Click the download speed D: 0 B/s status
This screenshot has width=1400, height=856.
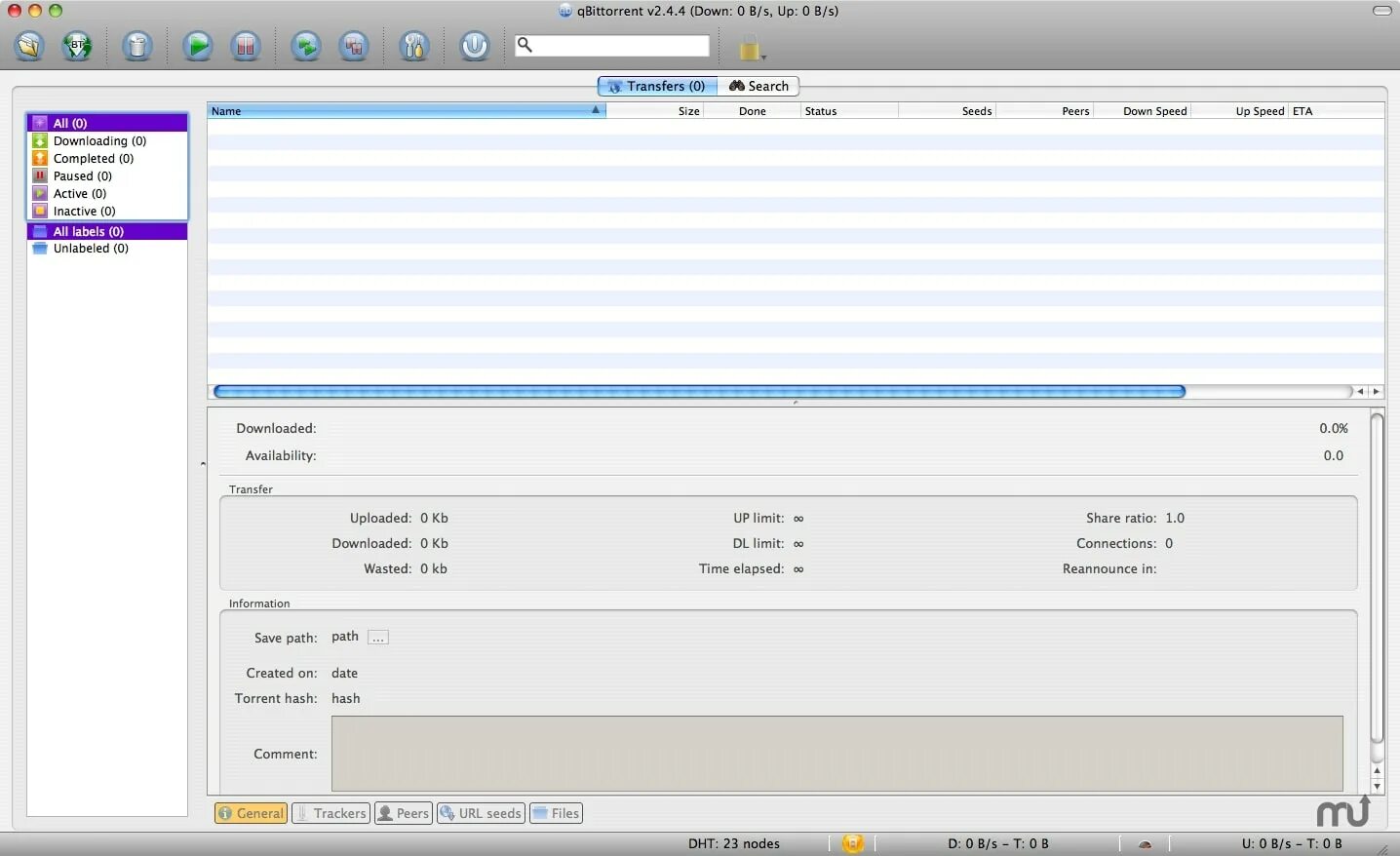pyautogui.click(x=997, y=843)
